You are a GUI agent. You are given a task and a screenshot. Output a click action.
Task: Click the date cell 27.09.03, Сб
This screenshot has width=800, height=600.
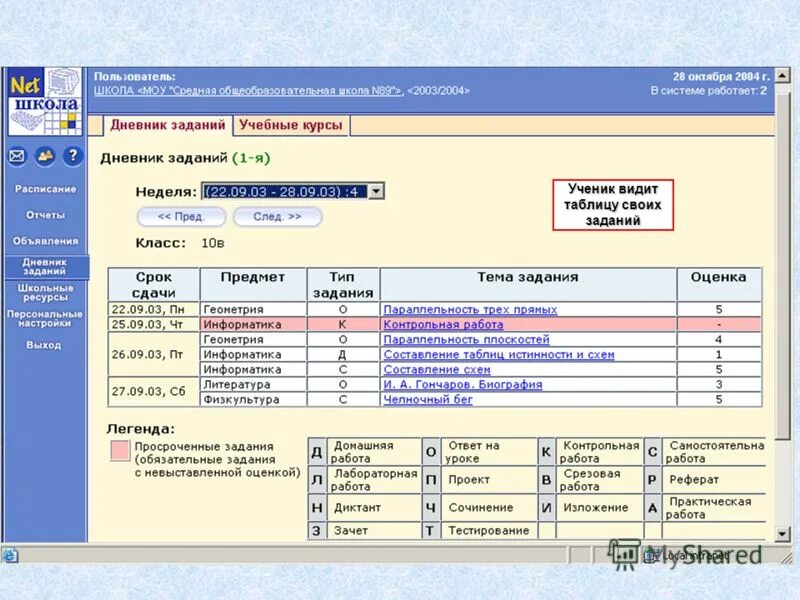154,391
